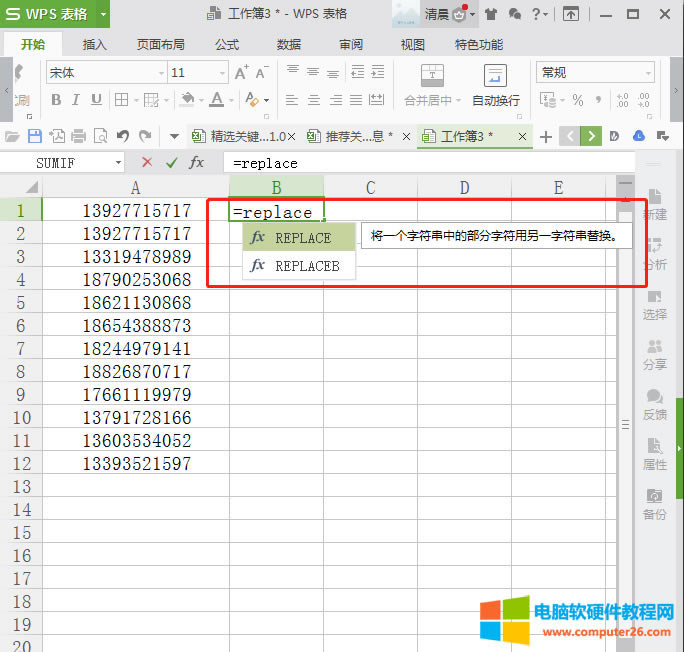The image size is (684, 652).
Task: Confirm formula with green checkmark
Action: pos(172,162)
